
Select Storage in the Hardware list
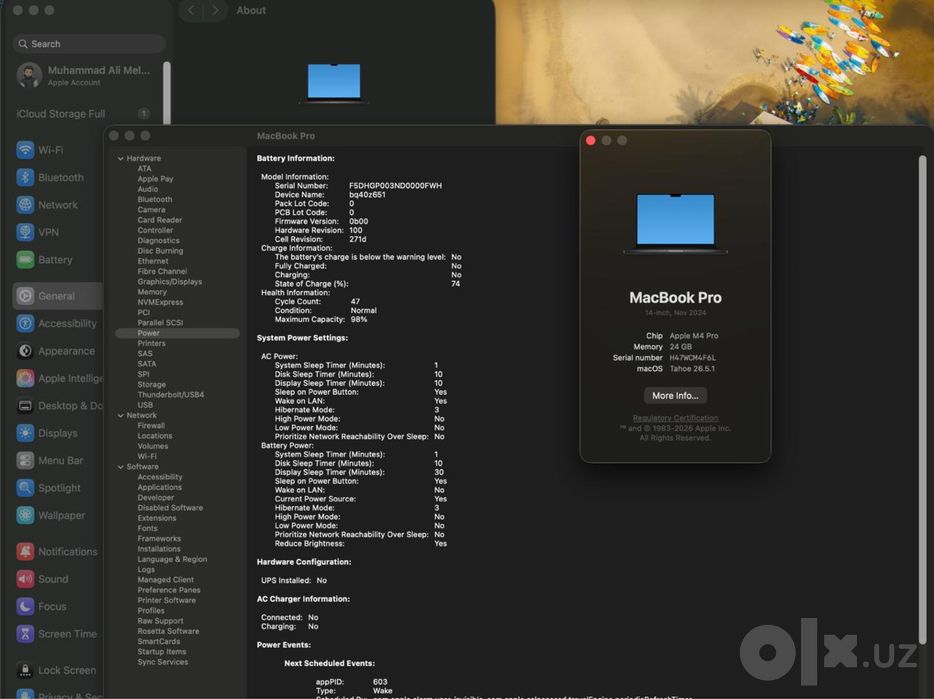coord(152,384)
